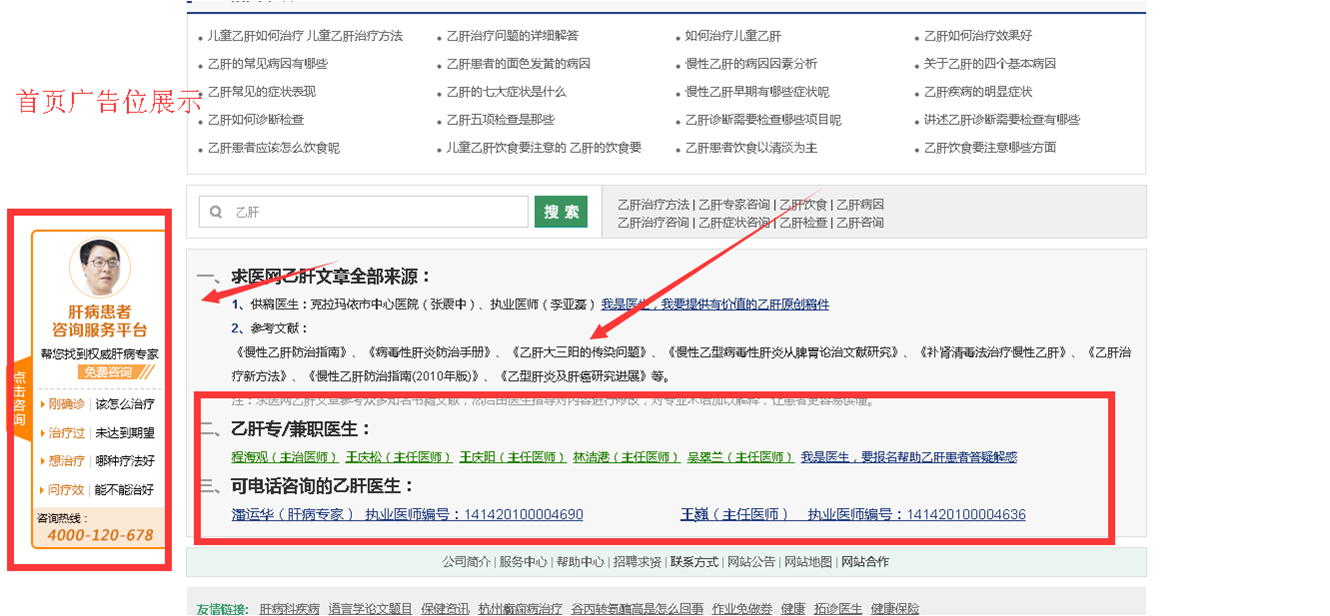Click the orange arrow beside 想治疗
This screenshot has height=616, width=1330.
pos(42,461)
